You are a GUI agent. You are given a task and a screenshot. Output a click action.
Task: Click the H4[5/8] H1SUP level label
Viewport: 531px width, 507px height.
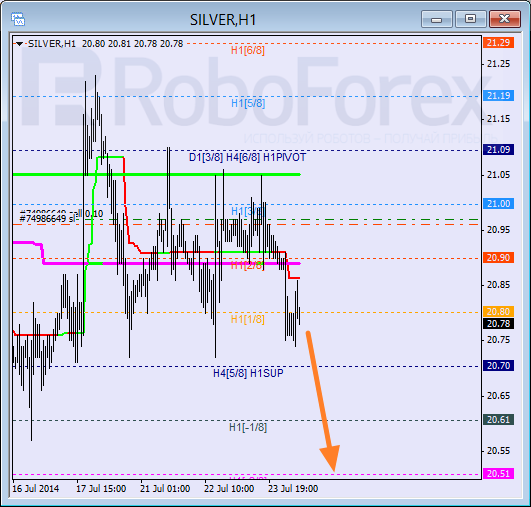tap(248, 373)
